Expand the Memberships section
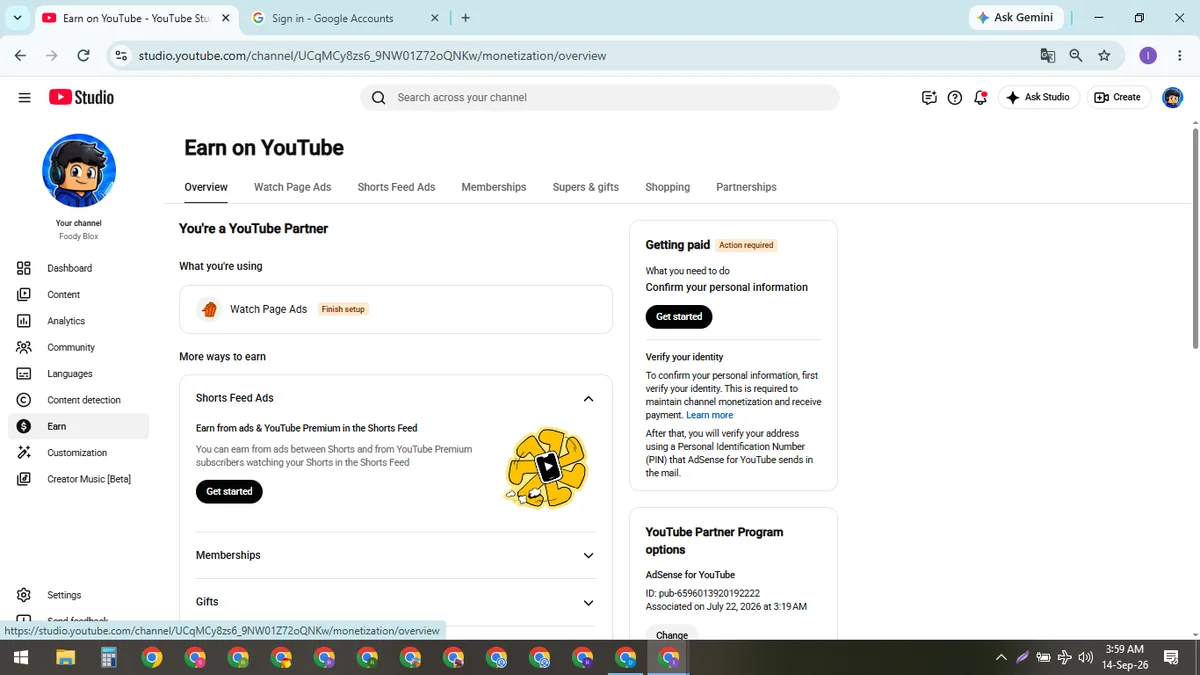Viewport: 1200px width, 675px height. pos(588,556)
